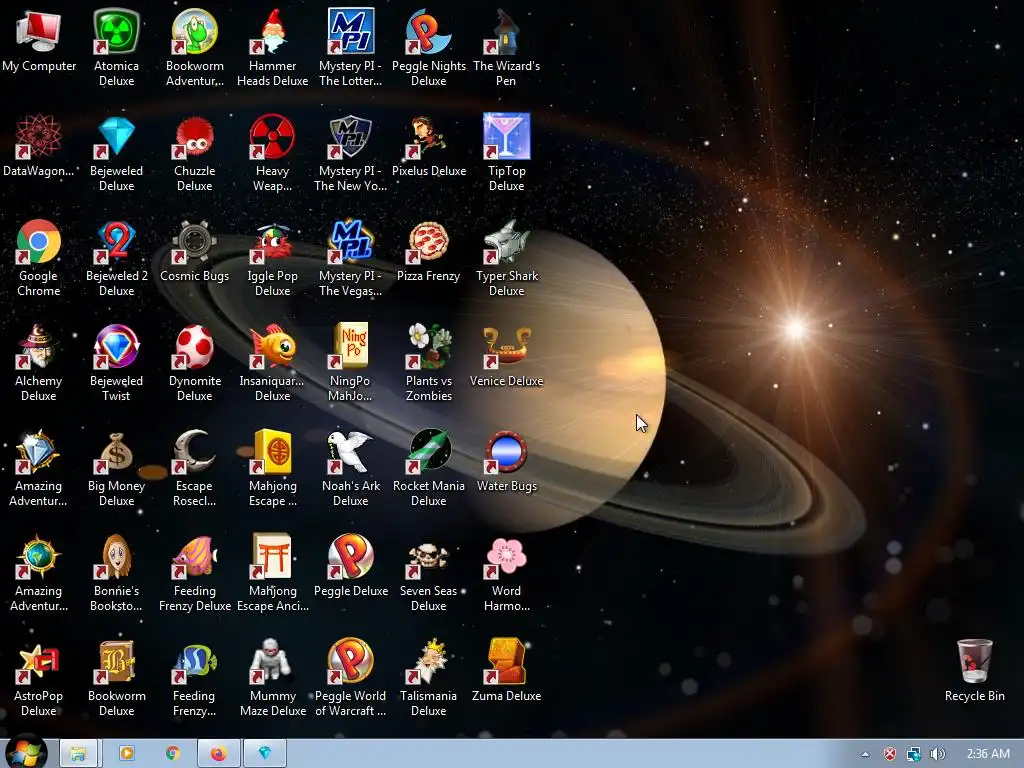Viewport: 1024px width, 768px height.
Task: Click the Typer Shark Deluxe shortcut
Action: (x=506, y=242)
